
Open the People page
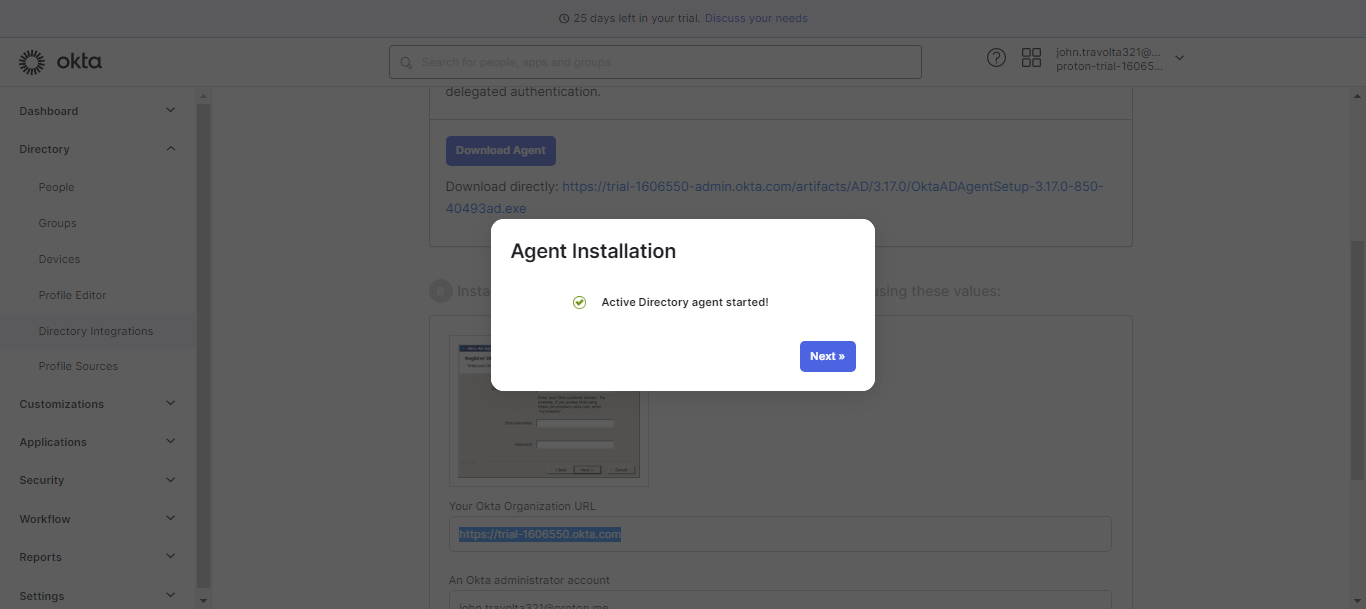pyautogui.click(x=57, y=187)
